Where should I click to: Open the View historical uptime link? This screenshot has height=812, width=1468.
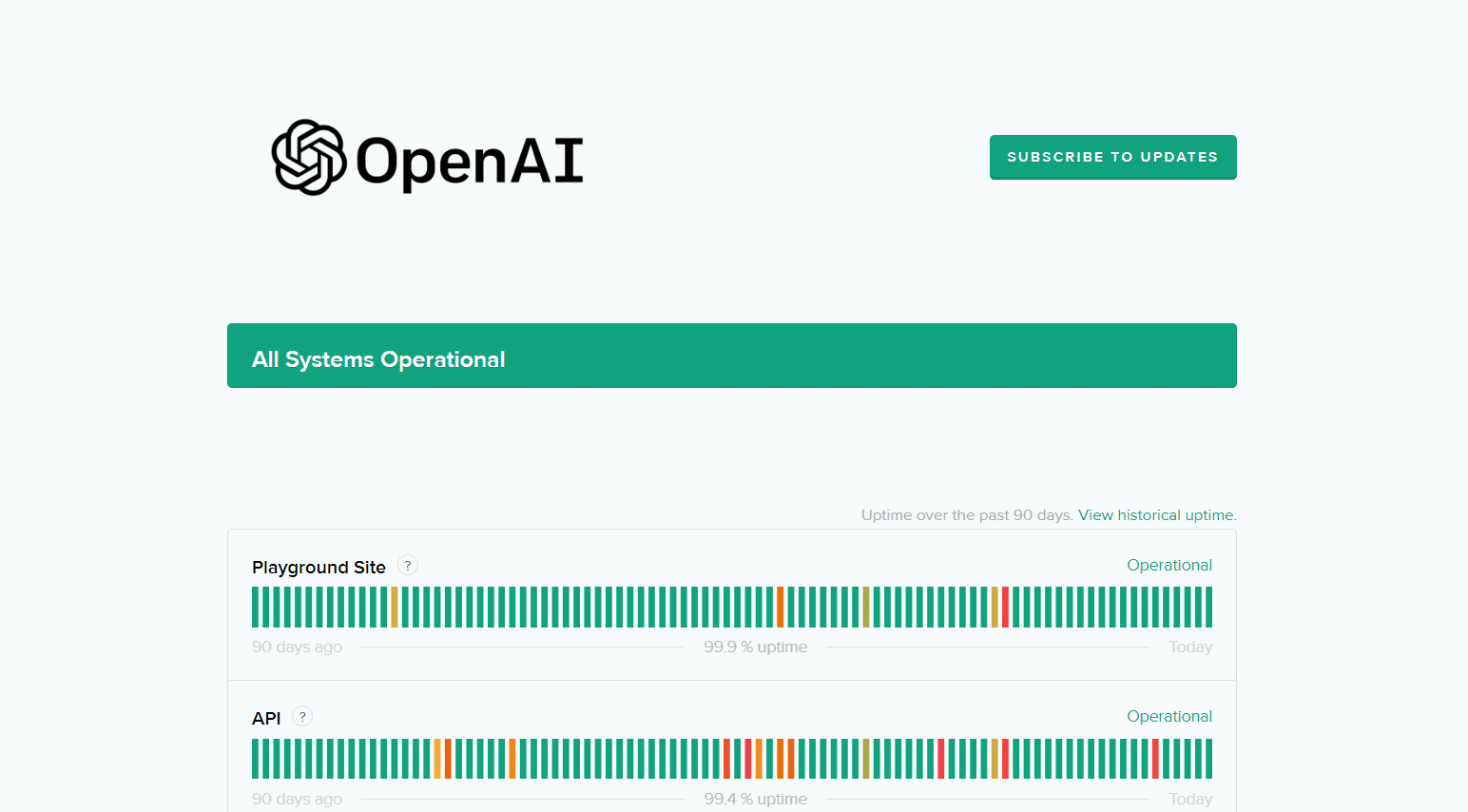[1156, 515]
